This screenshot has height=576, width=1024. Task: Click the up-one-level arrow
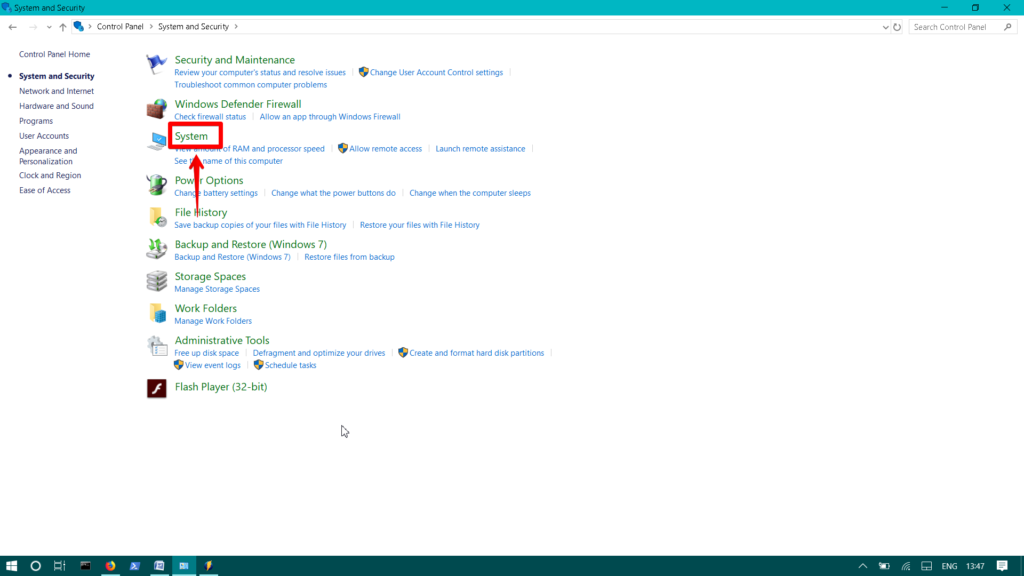point(63,27)
